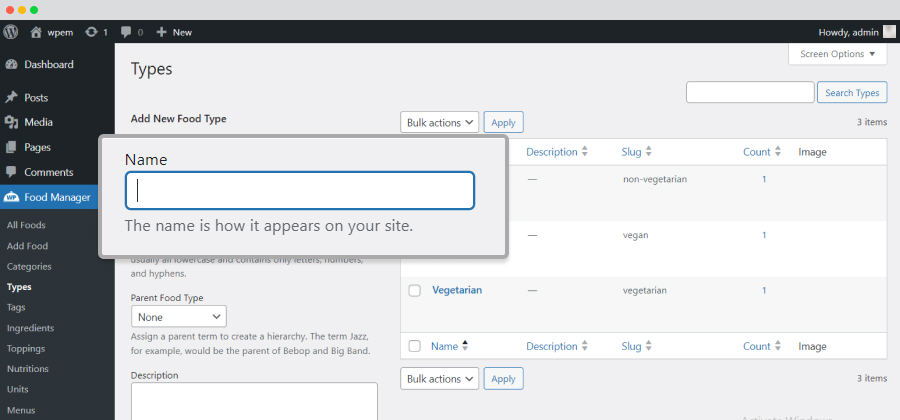
Task: Open the WordPress logo menu
Action: click(x=10, y=32)
